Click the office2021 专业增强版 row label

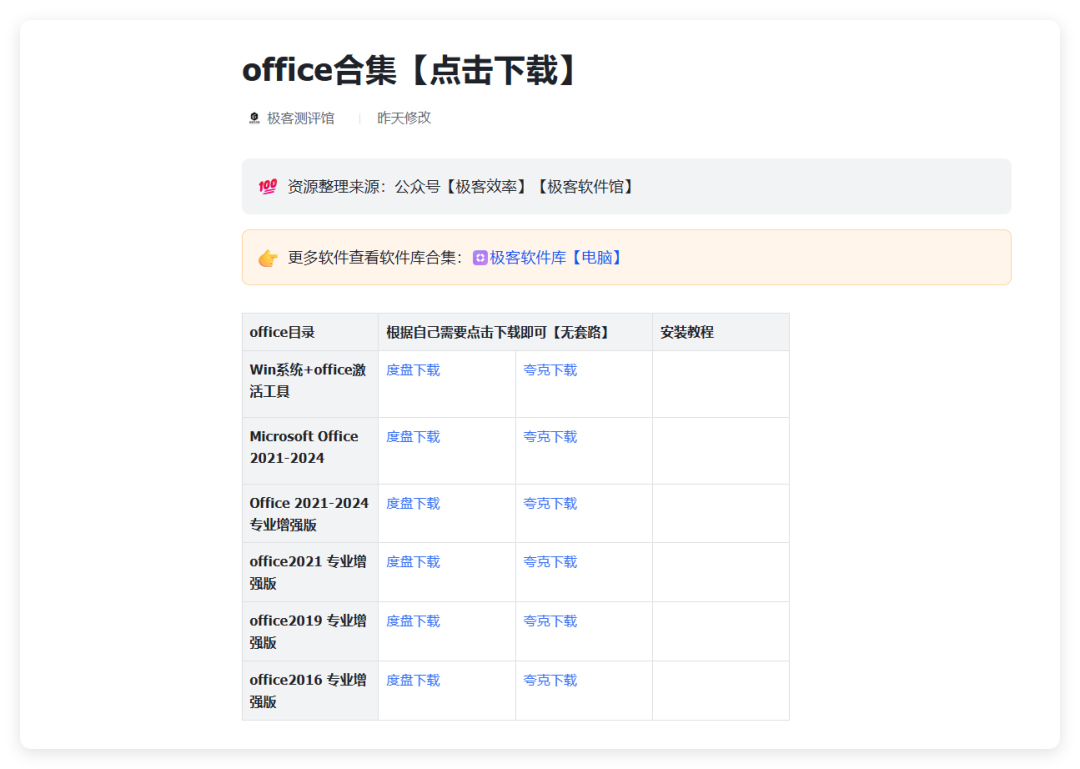pyautogui.click(x=308, y=573)
